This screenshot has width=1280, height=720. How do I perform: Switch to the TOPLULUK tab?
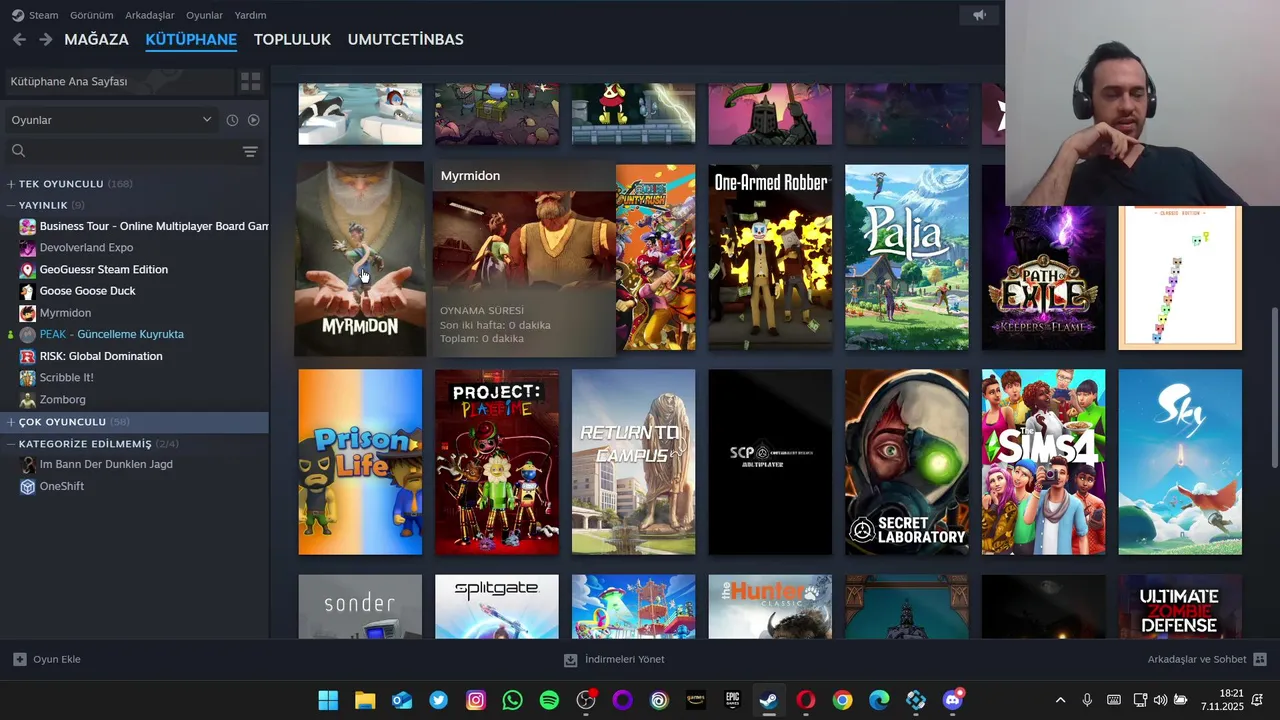(x=292, y=40)
